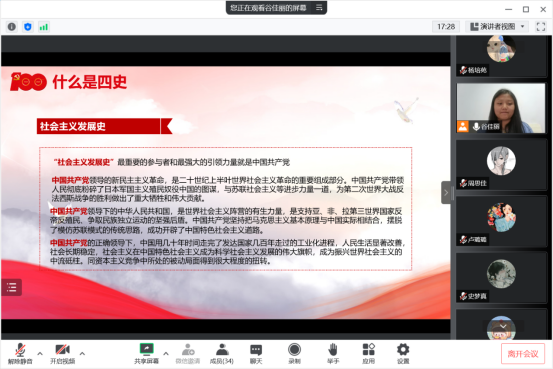Screen dimensions: 553x369
Task: Open 演讲者视图 view dropdown
Action: [x=498, y=26]
